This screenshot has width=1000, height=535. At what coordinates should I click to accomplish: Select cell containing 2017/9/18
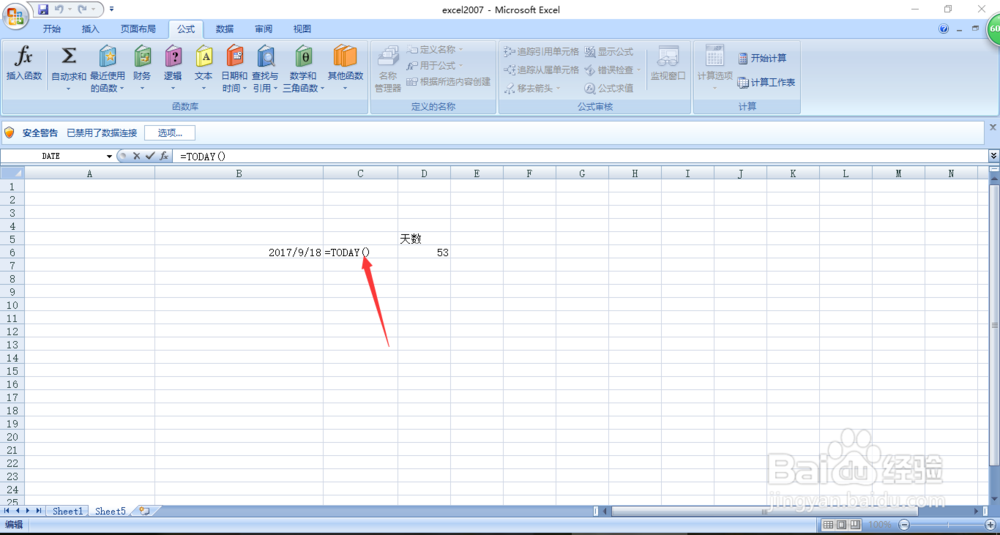pos(239,253)
